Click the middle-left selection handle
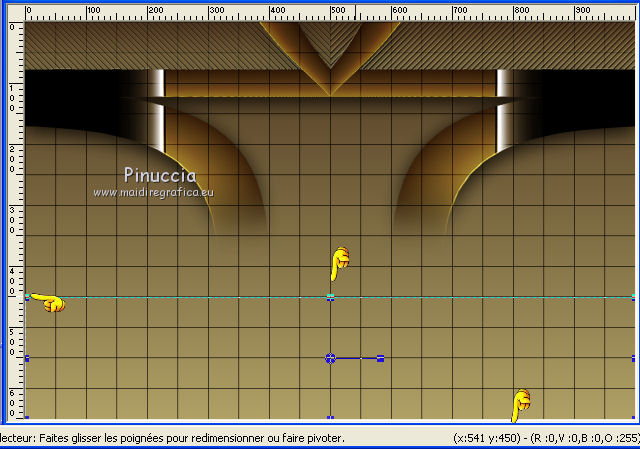640x449 pixels. pos(27,358)
